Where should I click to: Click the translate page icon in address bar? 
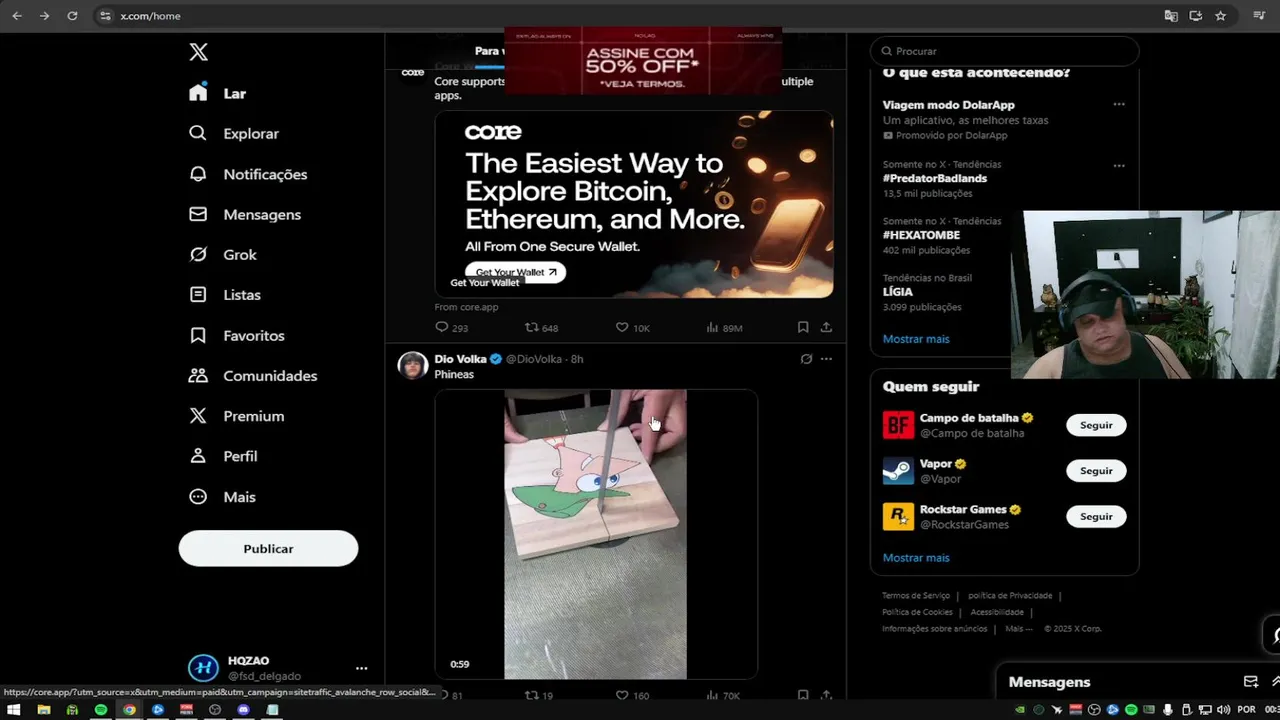point(1171,16)
